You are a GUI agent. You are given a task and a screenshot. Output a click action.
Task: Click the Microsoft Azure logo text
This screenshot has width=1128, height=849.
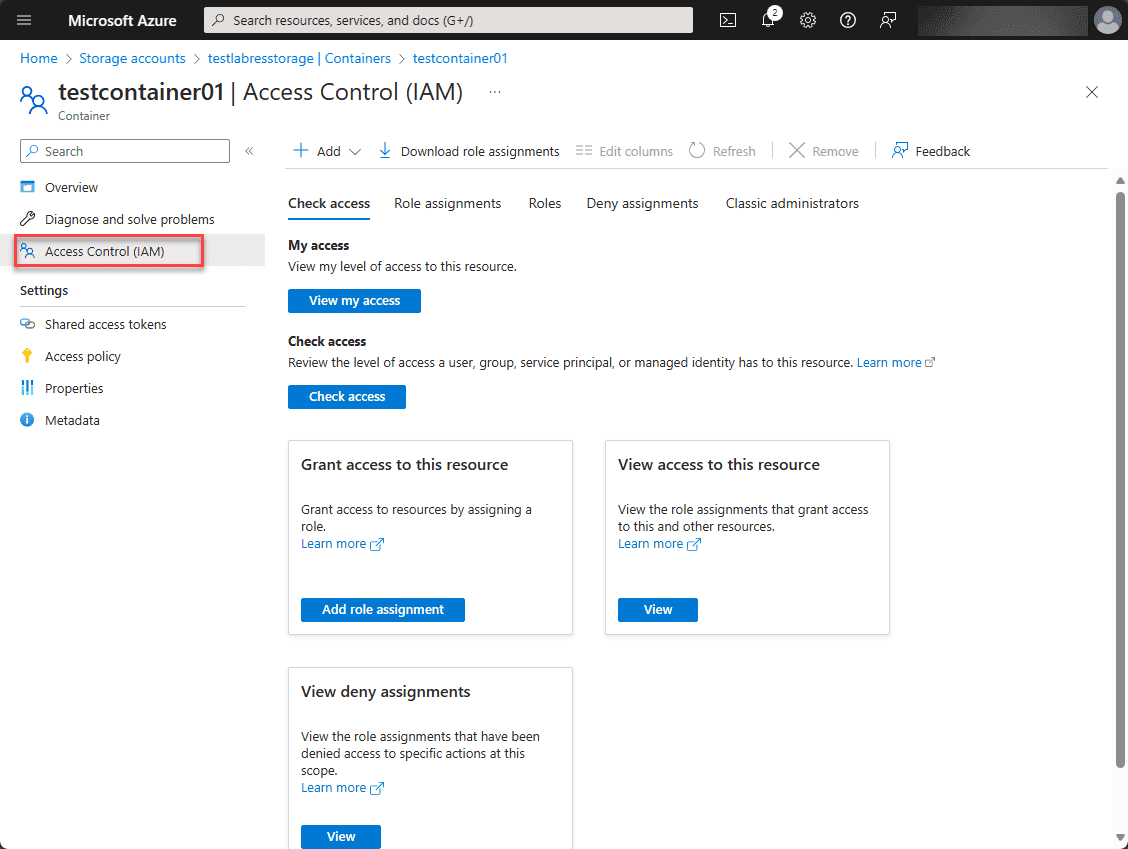tap(122, 20)
